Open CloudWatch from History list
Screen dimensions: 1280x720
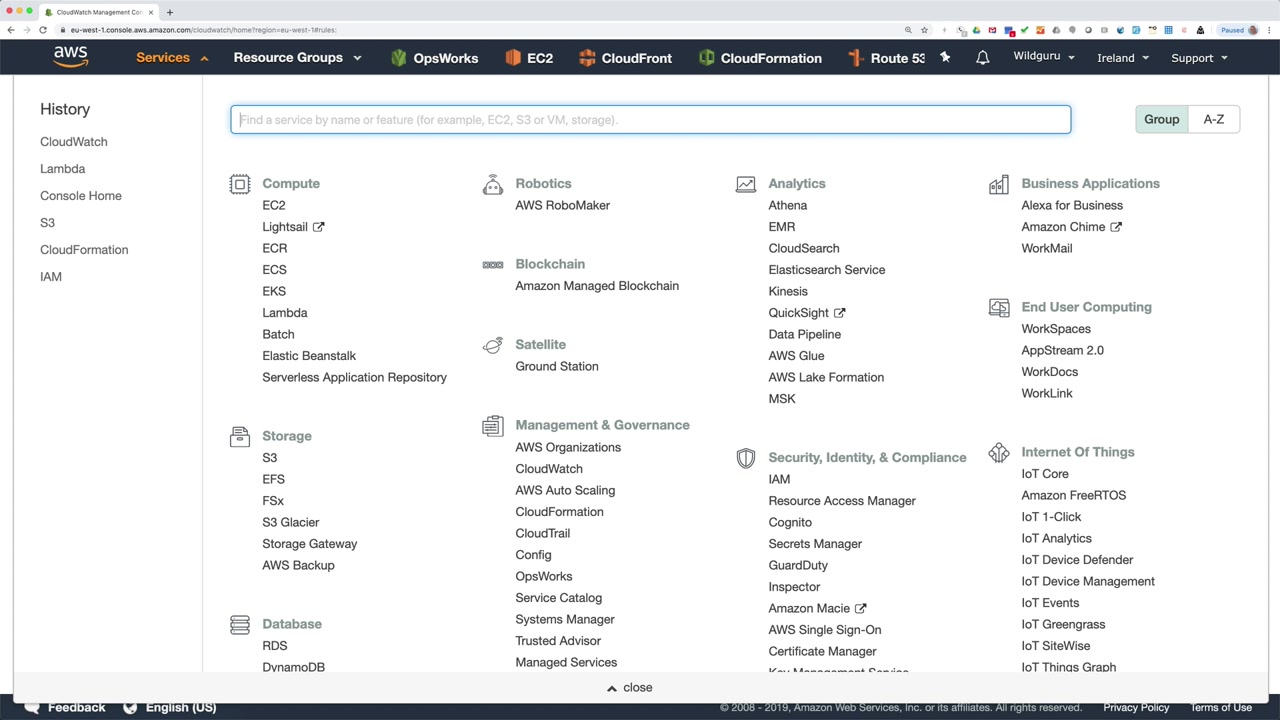point(73,142)
